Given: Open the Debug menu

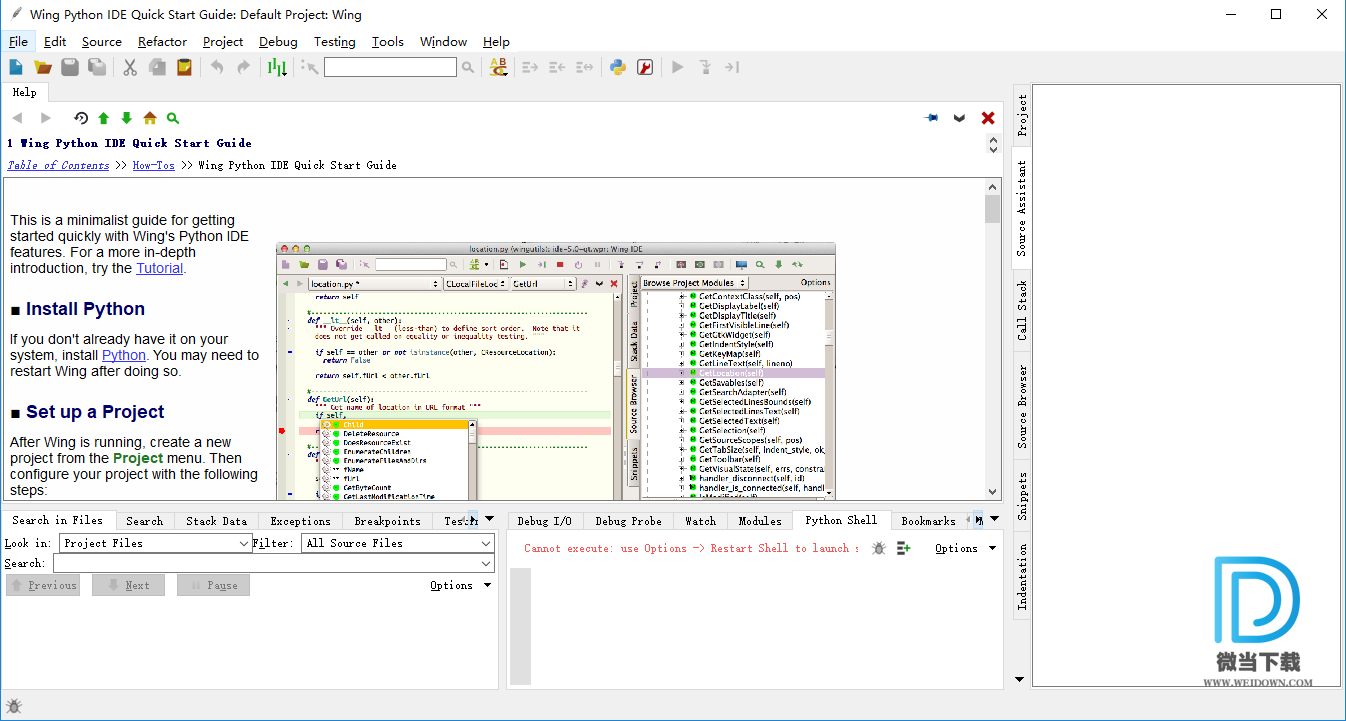Looking at the screenshot, I should coord(278,41).
